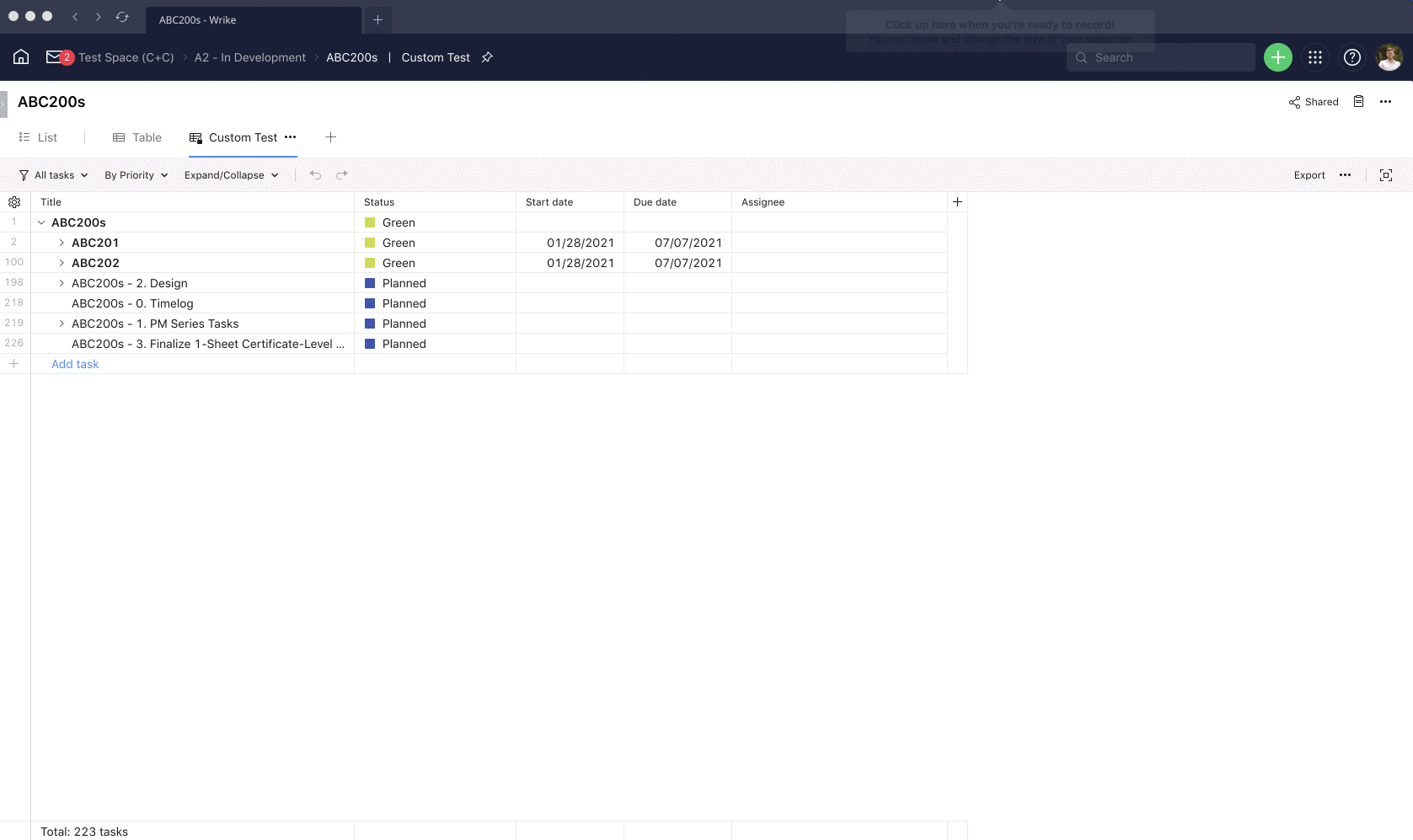Expand the ABC202 row

(x=62, y=263)
